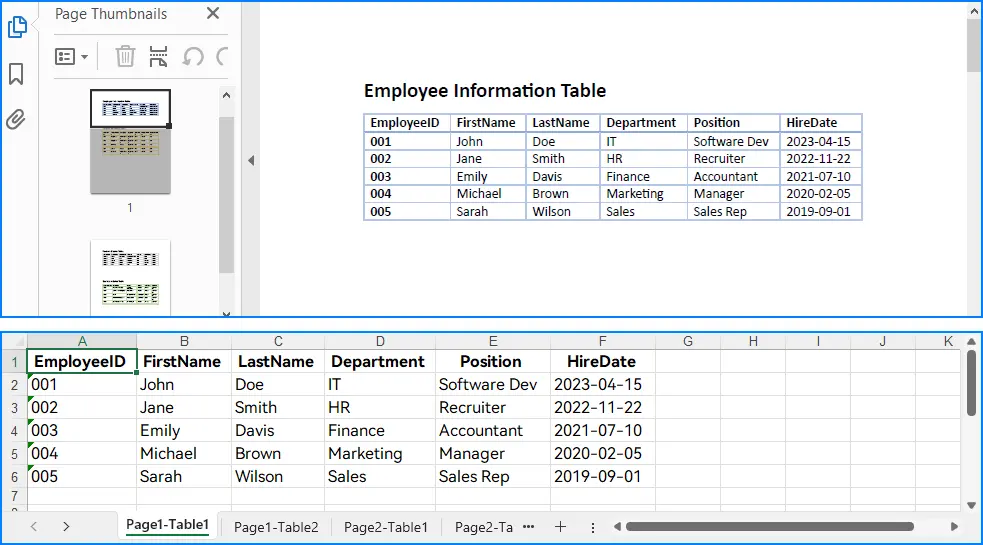Click PDF cell Software Dev
Viewport: 983px width, 545px height.
pyautogui.click(x=731, y=141)
